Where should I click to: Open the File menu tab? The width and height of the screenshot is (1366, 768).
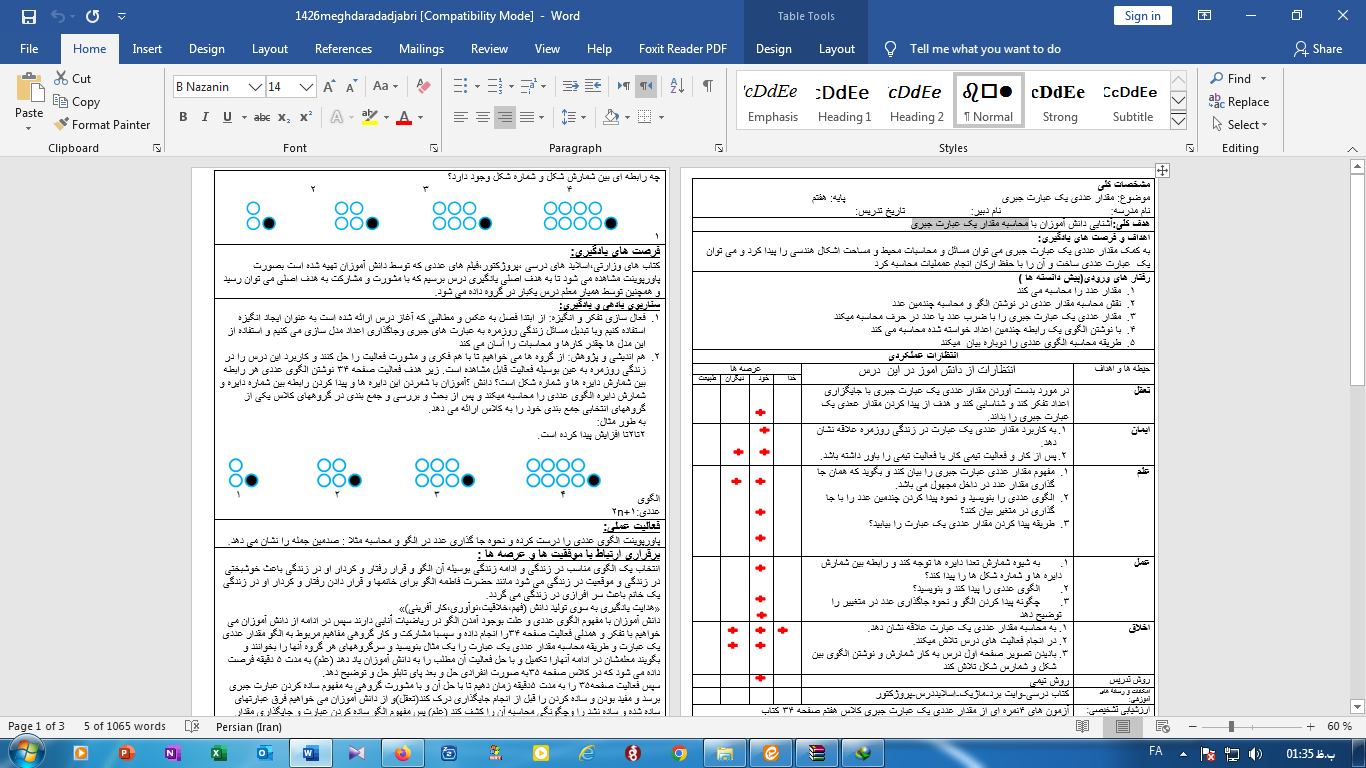29,49
